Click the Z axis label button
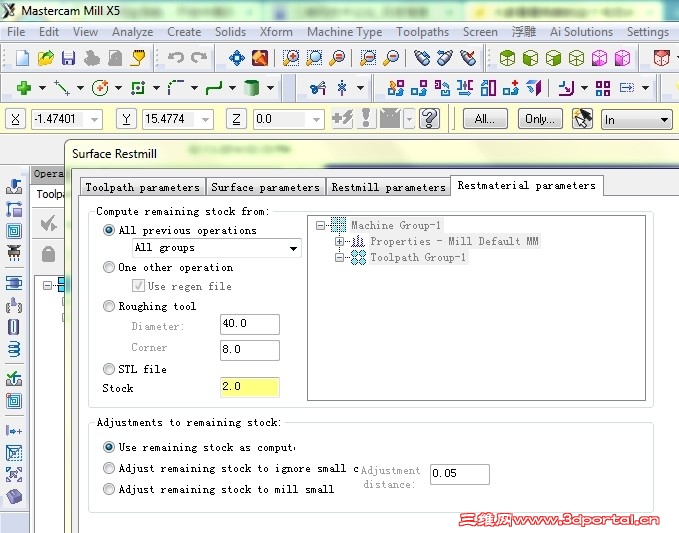This screenshot has height=533, width=679. (236, 119)
